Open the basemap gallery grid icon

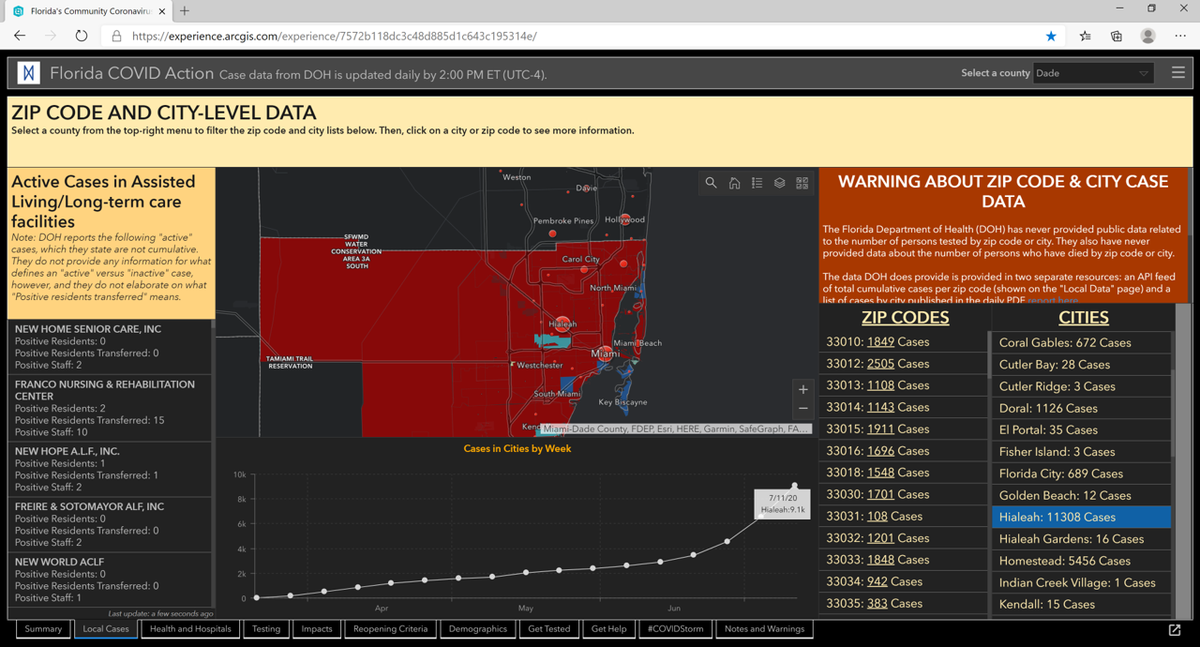click(802, 183)
